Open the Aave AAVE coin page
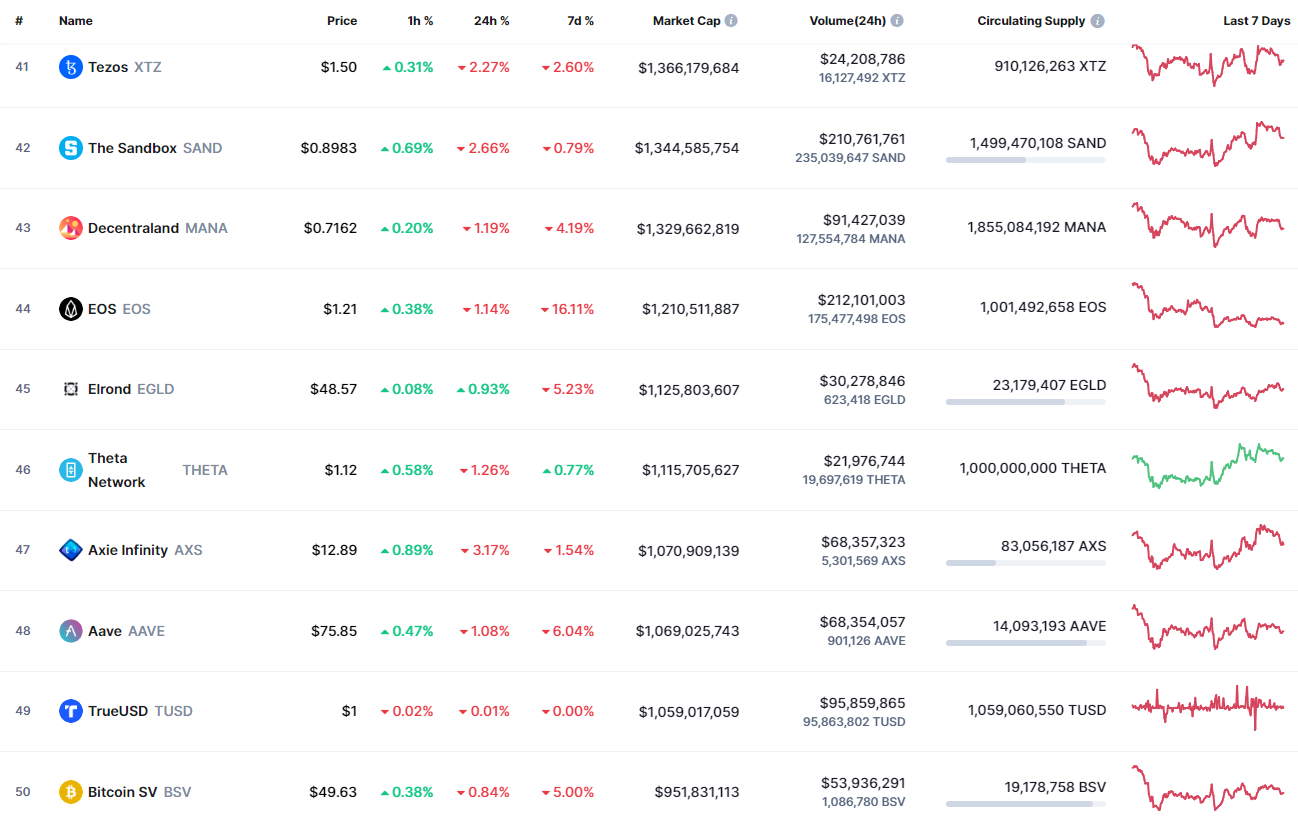Screen dimensions: 1298x825 click(x=112, y=631)
